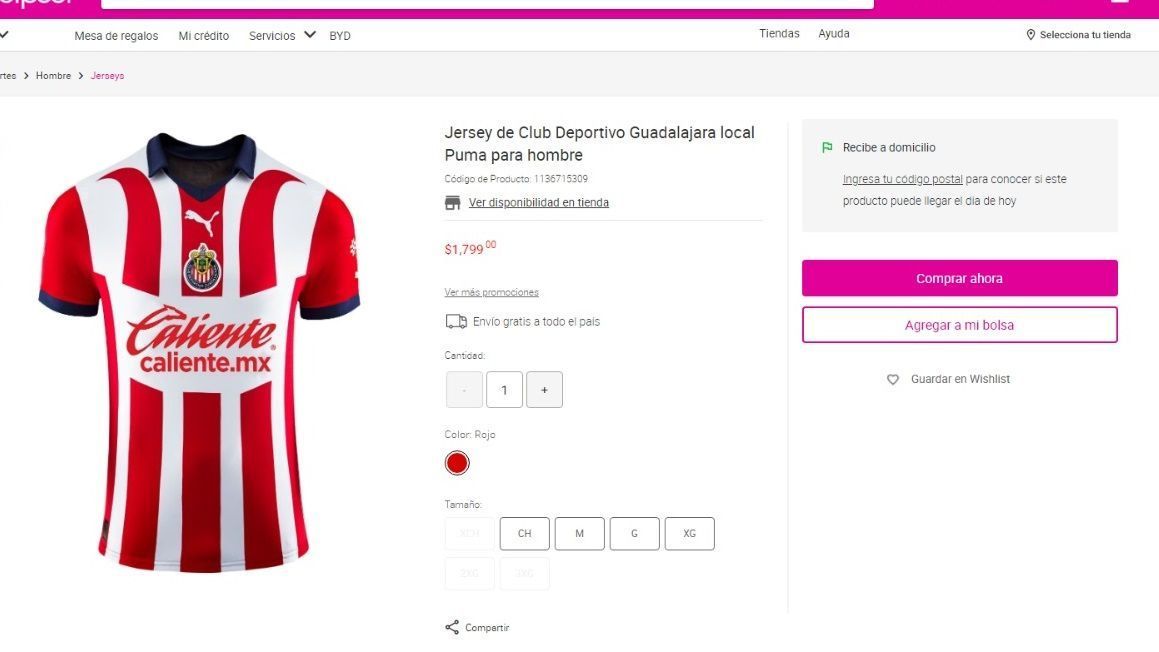Screen dimensions: 1159x652
Task: Click the store icon next to Ver disponibilidad
Action: click(x=453, y=201)
